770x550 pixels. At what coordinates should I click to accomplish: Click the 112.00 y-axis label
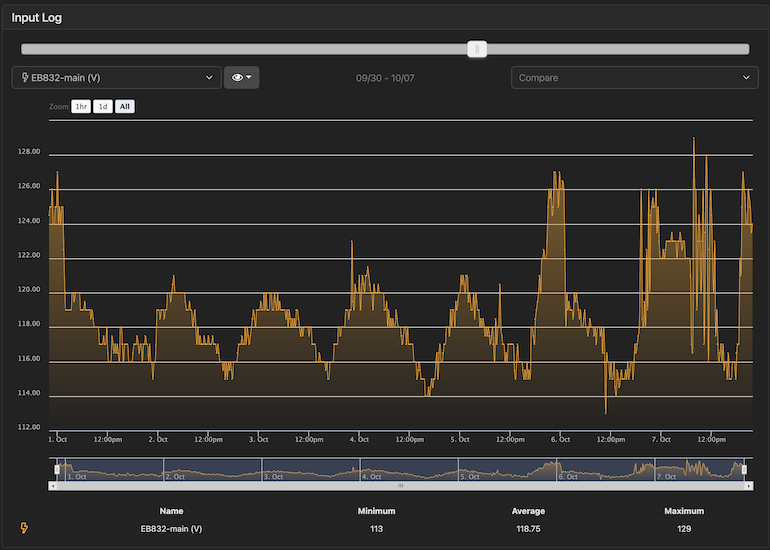pos(29,427)
